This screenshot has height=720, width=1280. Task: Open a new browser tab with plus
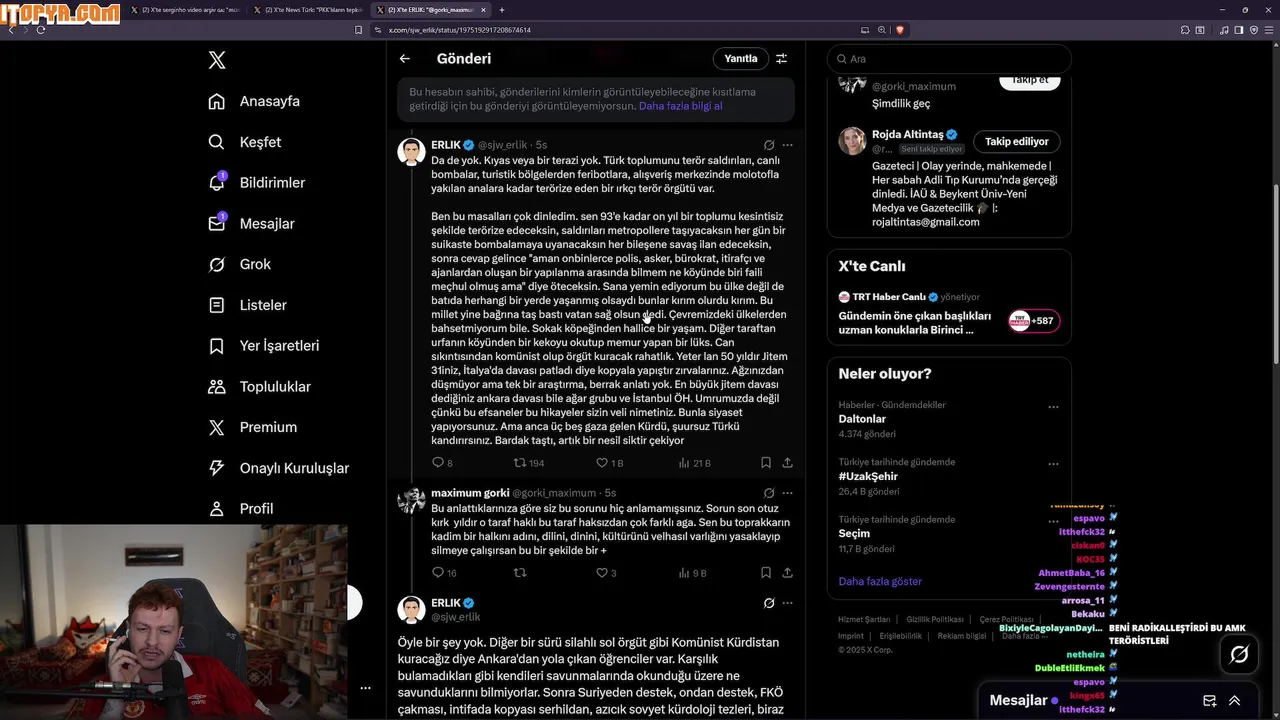[502, 10]
